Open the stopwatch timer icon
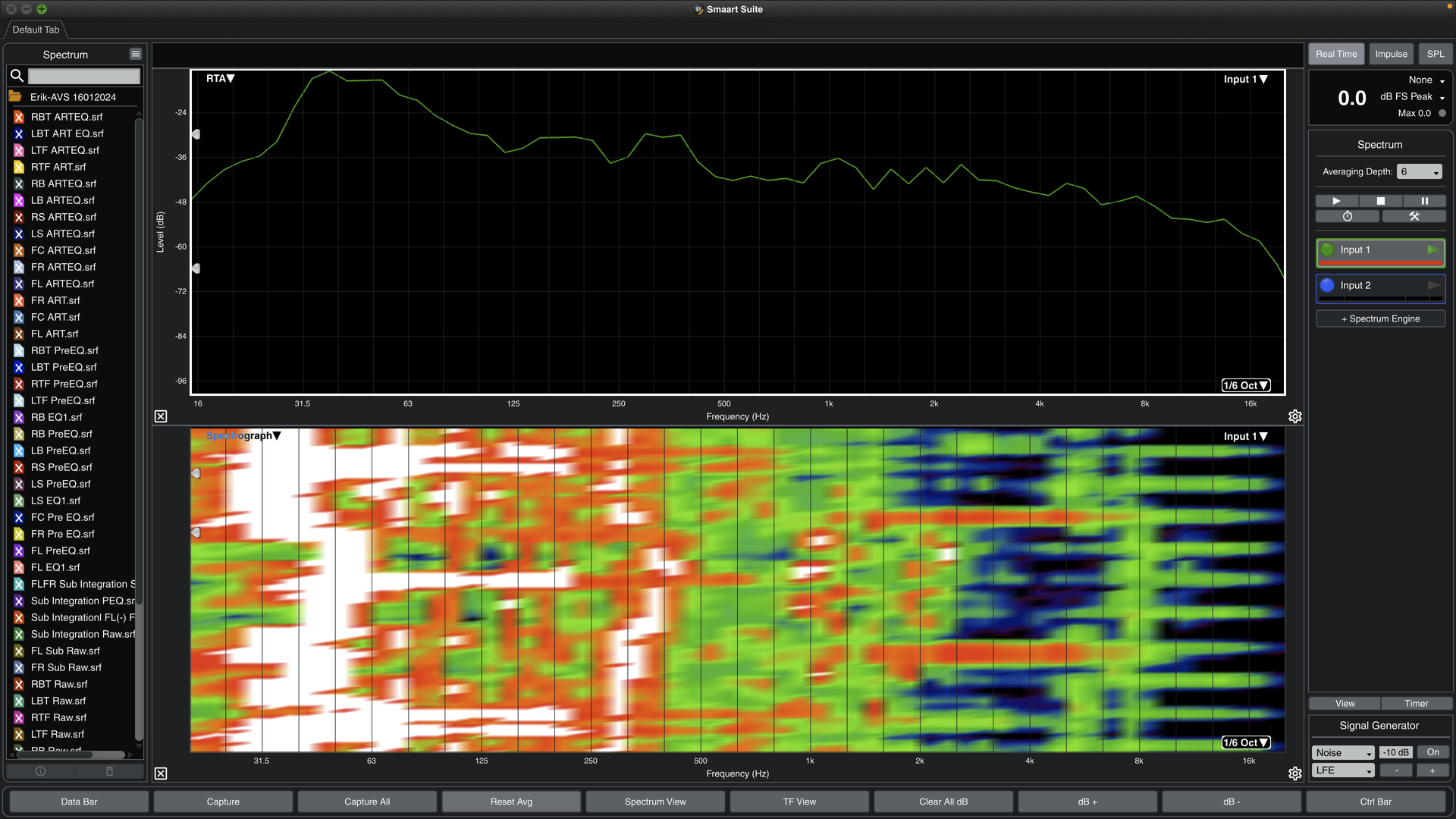Image resolution: width=1456 pixels, height=819 pixels. (1348, 217)
